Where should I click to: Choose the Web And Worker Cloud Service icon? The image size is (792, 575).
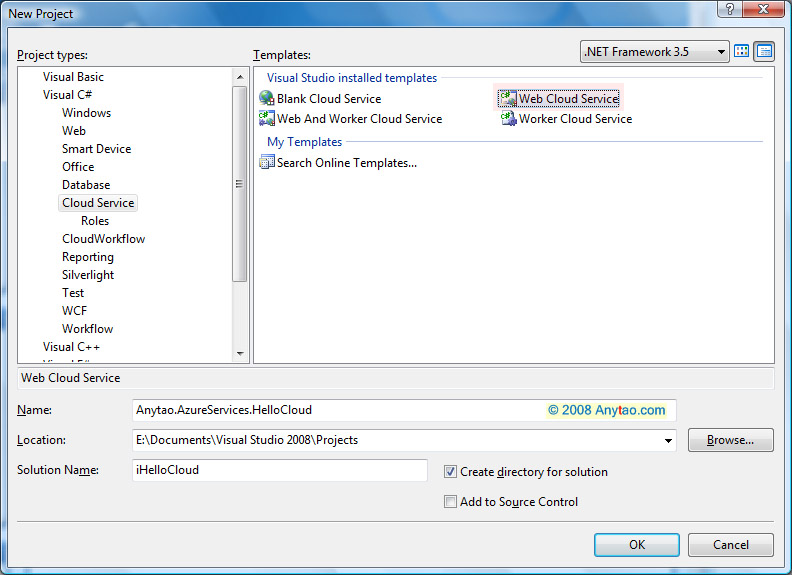[x=266, y=118]
